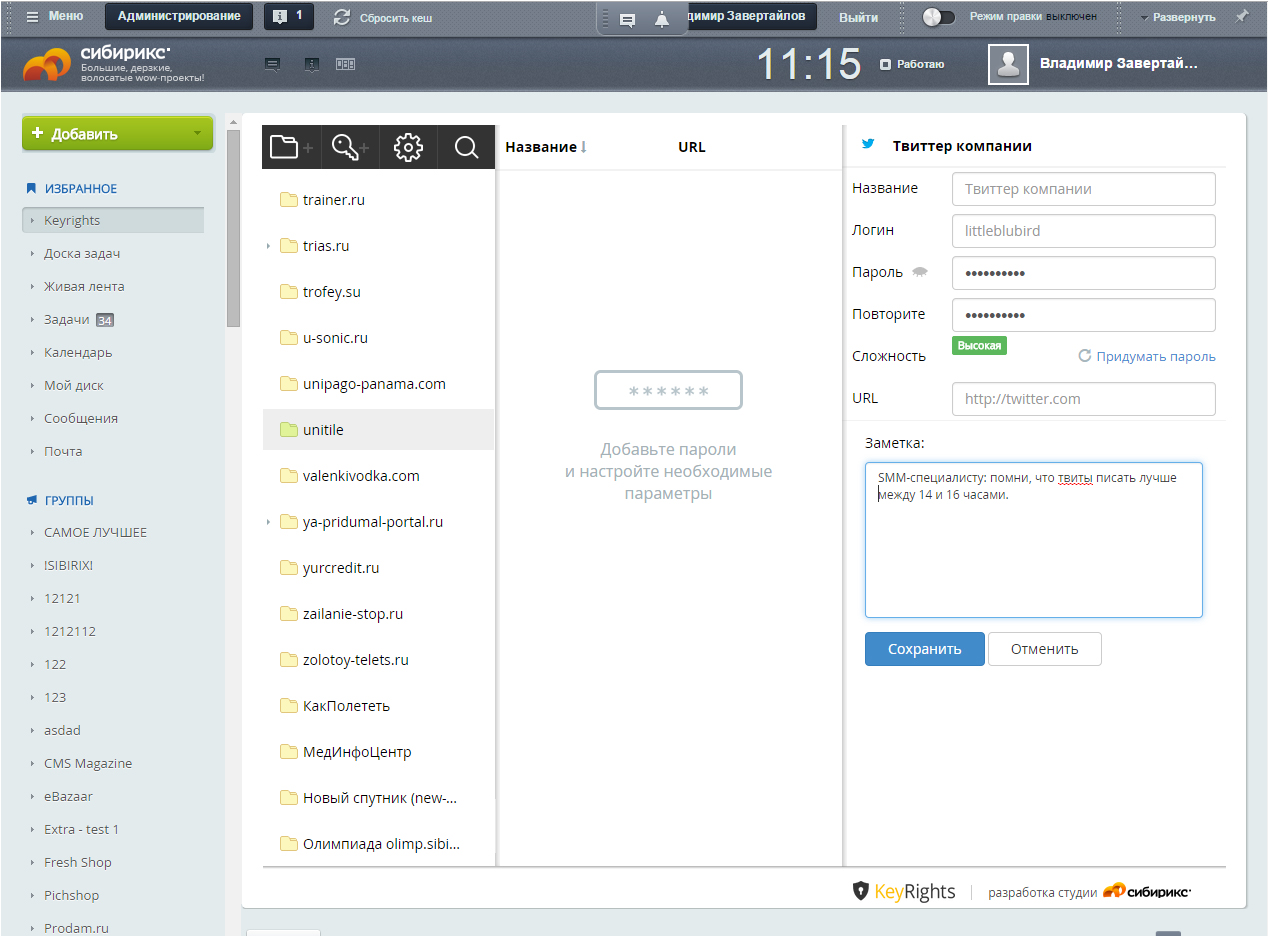This screenshot has height=937, width=1269.
Task: Click the Придумать пароль link
Action: coord(1155,357)
